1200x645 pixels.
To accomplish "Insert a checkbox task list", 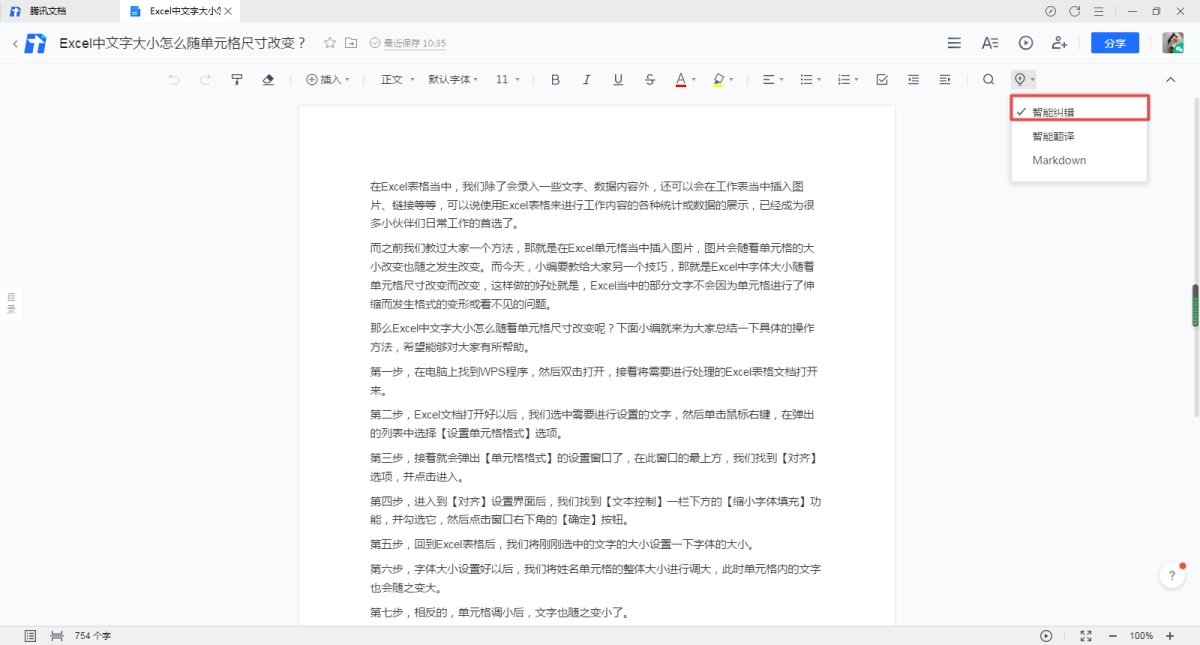I will [881, 79].
